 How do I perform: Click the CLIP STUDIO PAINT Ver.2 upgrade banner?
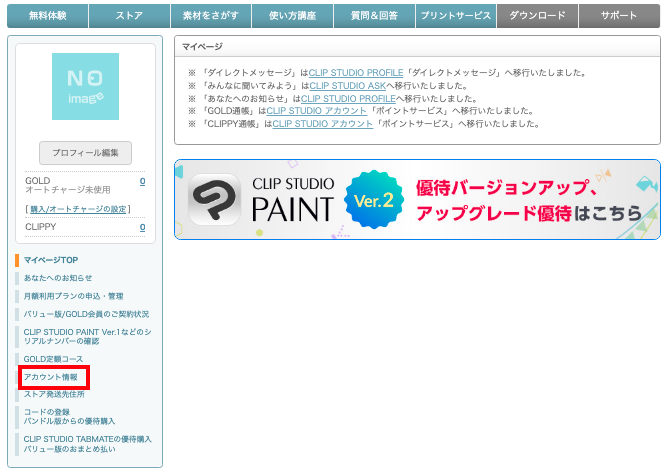pos(417,200)
